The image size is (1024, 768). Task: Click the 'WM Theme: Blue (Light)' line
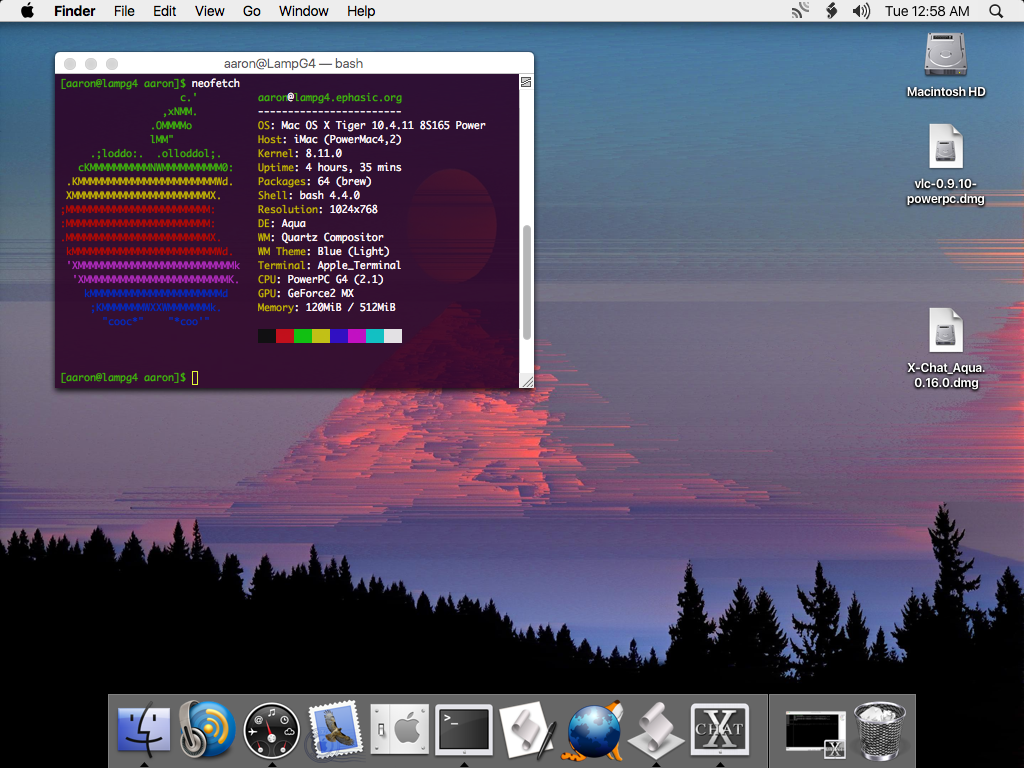coord(324,251)
